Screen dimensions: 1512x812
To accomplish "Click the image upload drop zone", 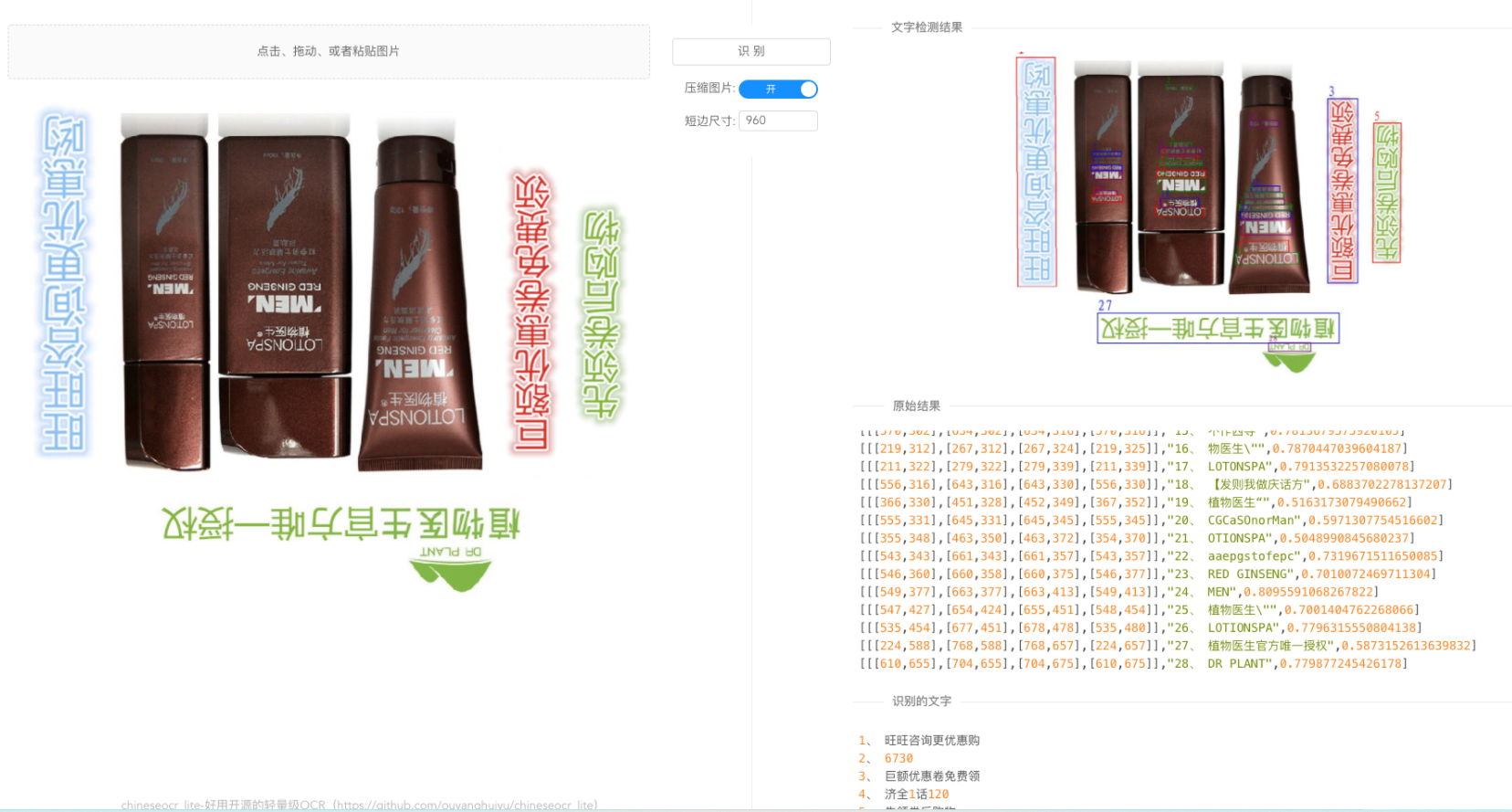I will [329, 51].
